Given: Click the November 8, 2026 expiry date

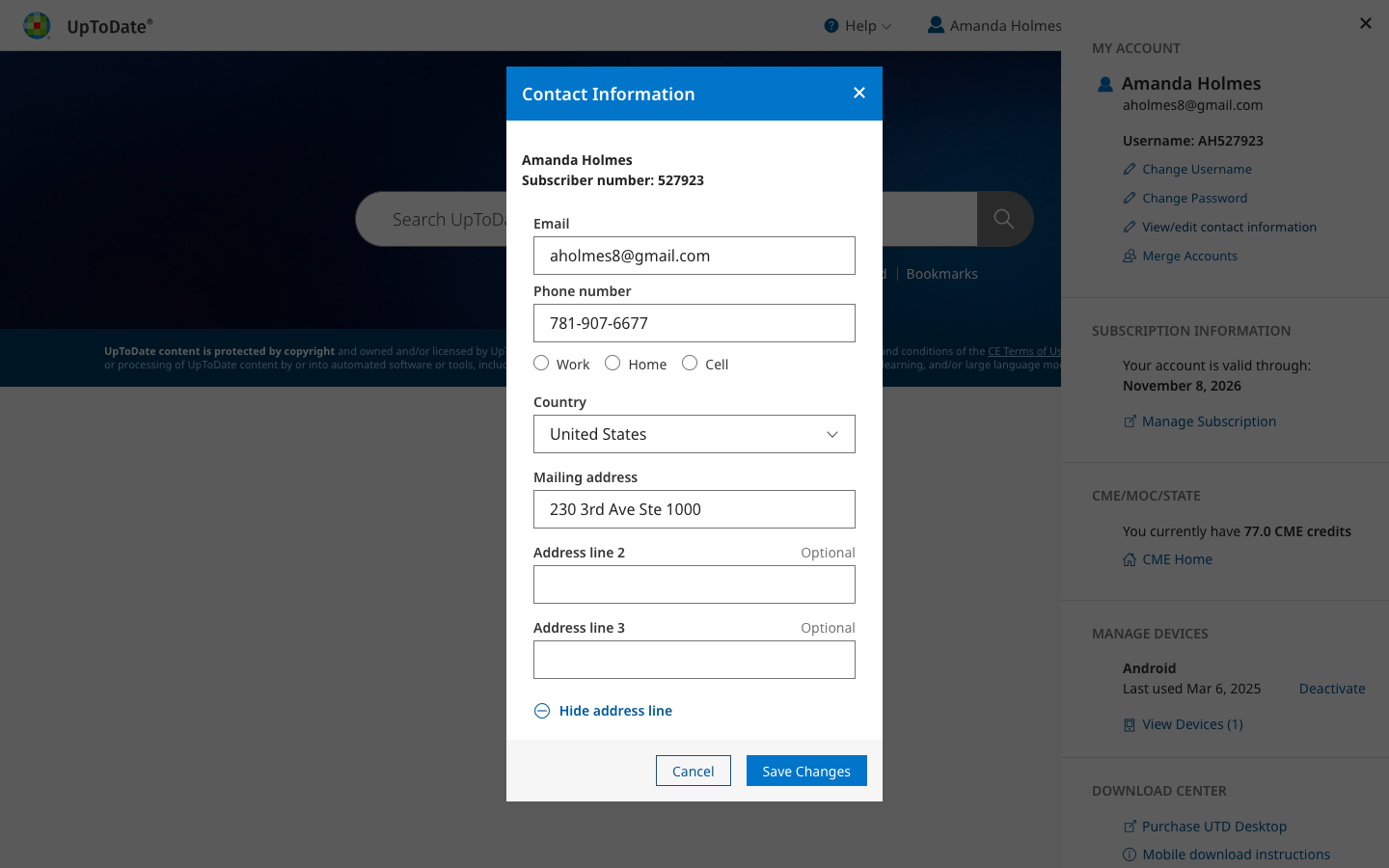Looking at the screenshot, I should [1182, 386].
